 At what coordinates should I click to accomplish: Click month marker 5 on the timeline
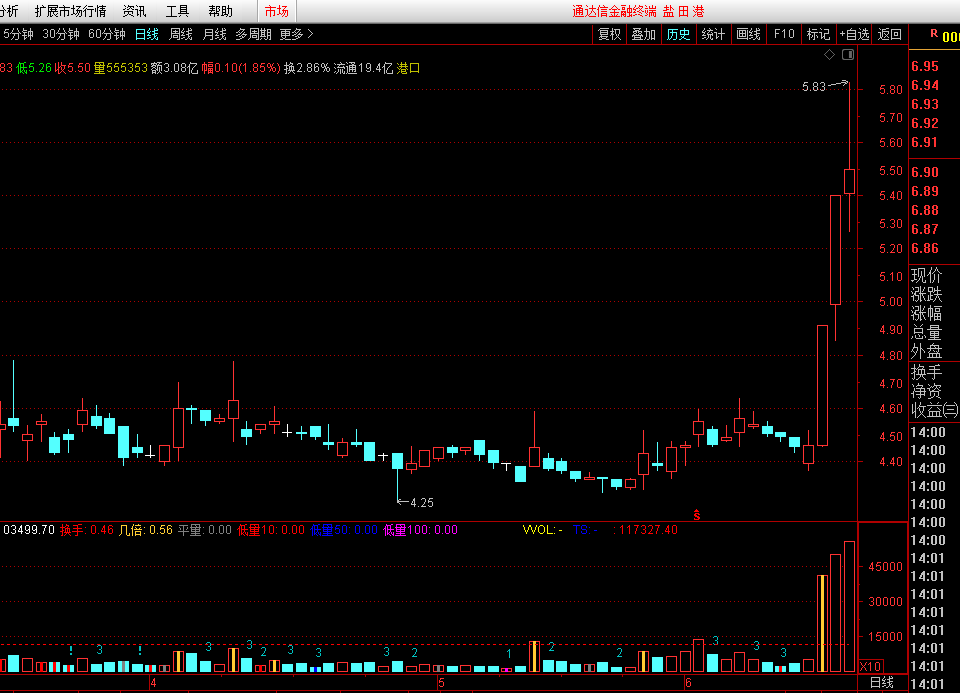coord(441,683)
